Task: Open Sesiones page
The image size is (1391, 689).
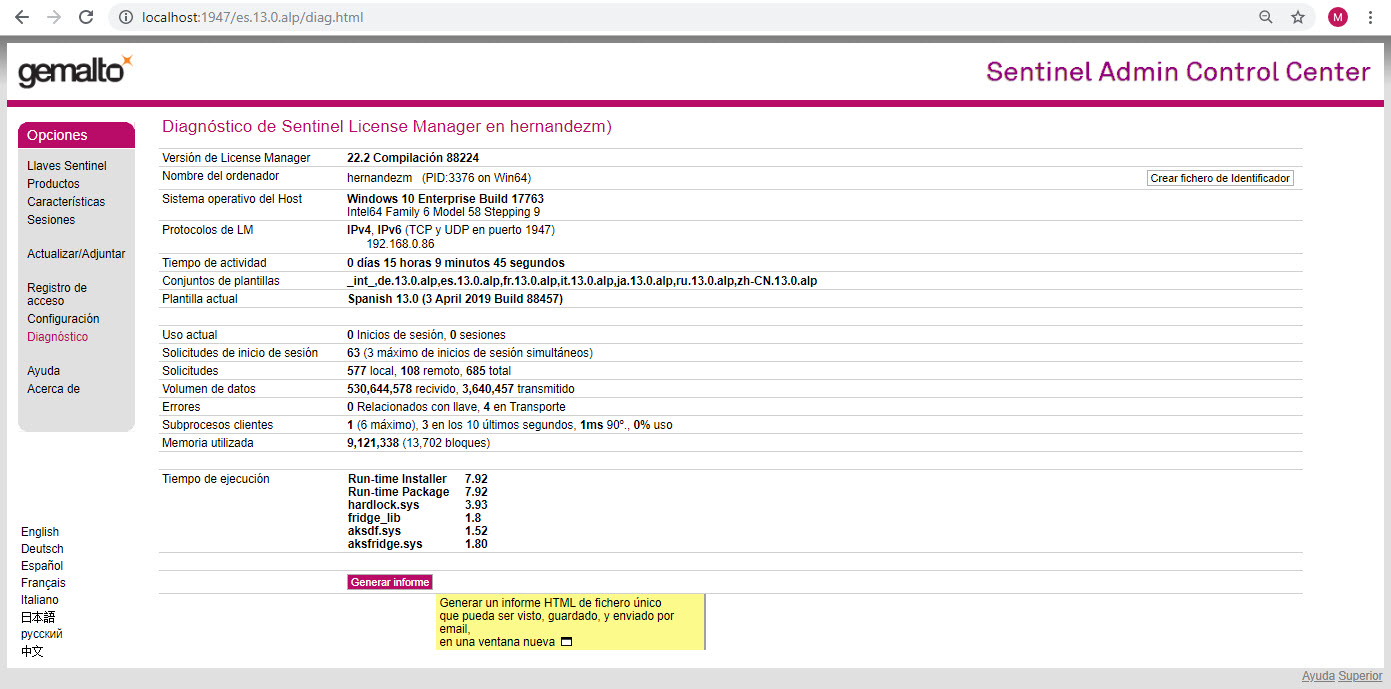Action: click(x=51, y=220)
